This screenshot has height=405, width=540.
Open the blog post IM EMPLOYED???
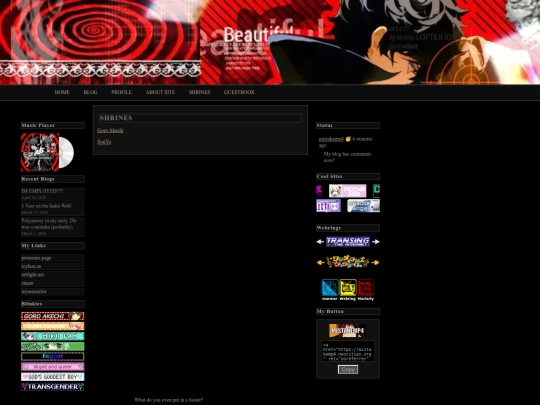point(42,191)
